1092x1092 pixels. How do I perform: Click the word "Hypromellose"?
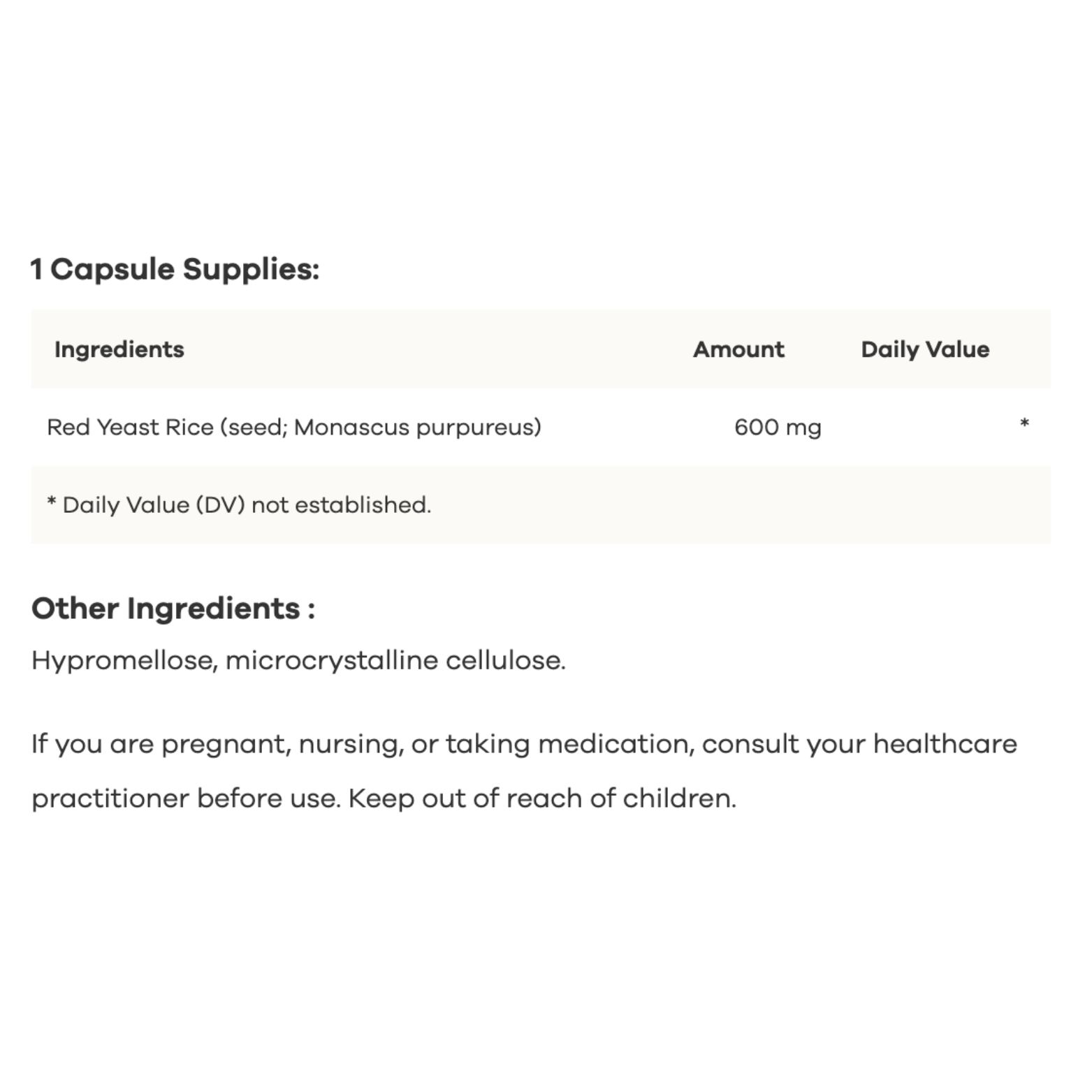pos(123,660)
